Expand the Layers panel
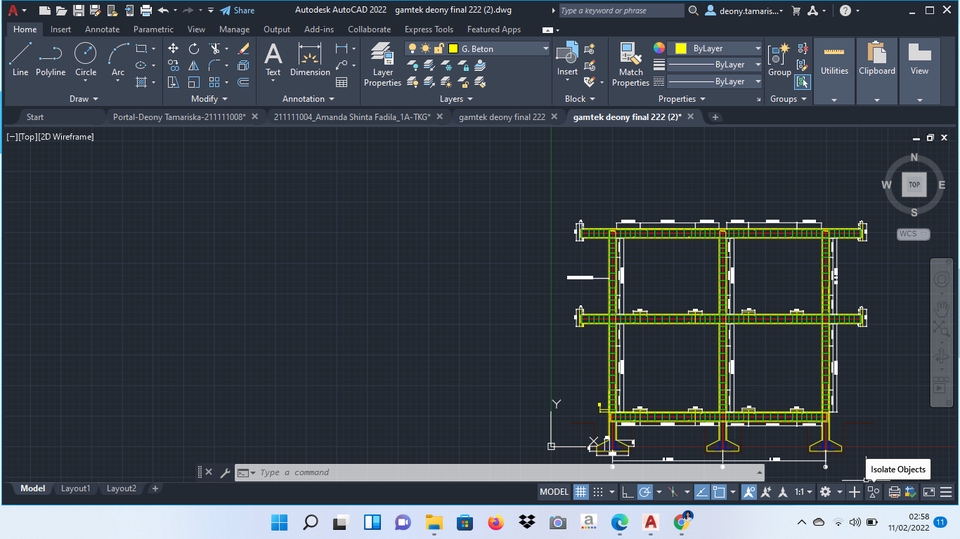Screen dimensions: 960x539 (x=456, y=99)
